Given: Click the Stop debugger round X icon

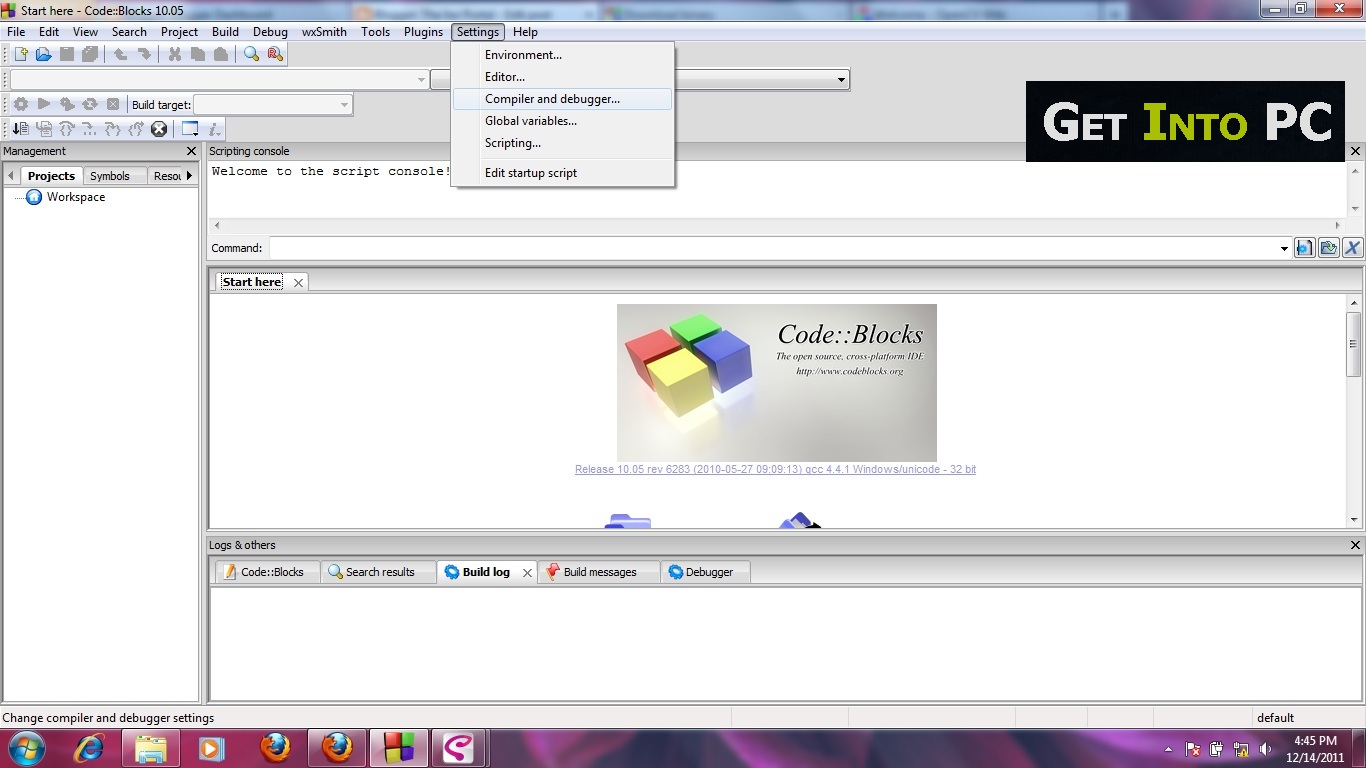Looking at the screenshot, I should (159, 129).
